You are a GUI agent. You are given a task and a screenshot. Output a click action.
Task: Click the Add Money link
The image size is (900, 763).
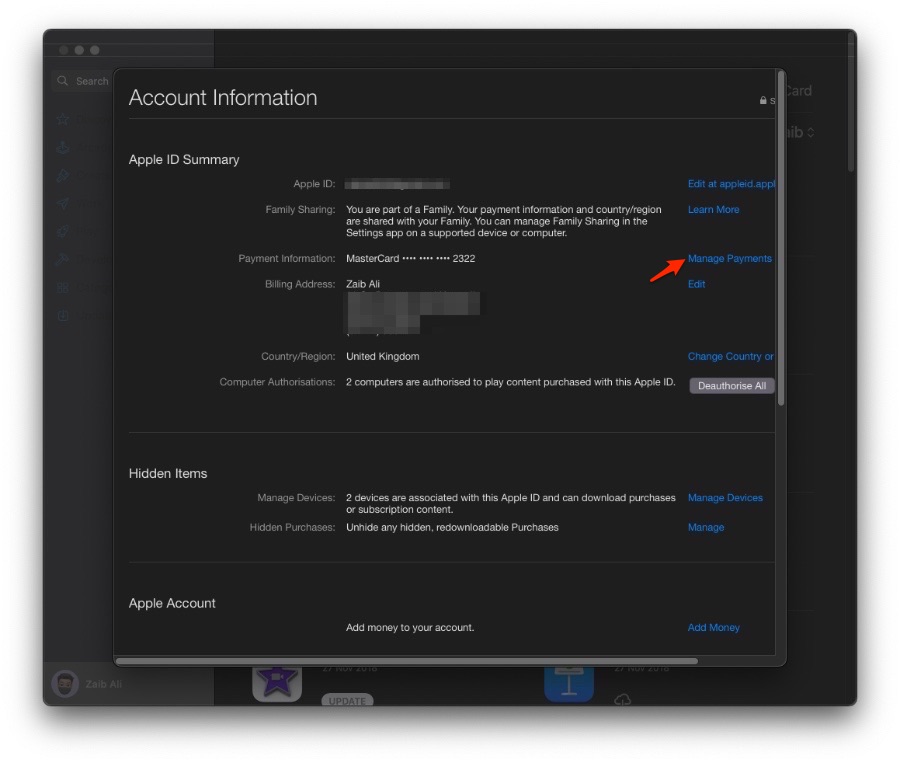[713, 628]
